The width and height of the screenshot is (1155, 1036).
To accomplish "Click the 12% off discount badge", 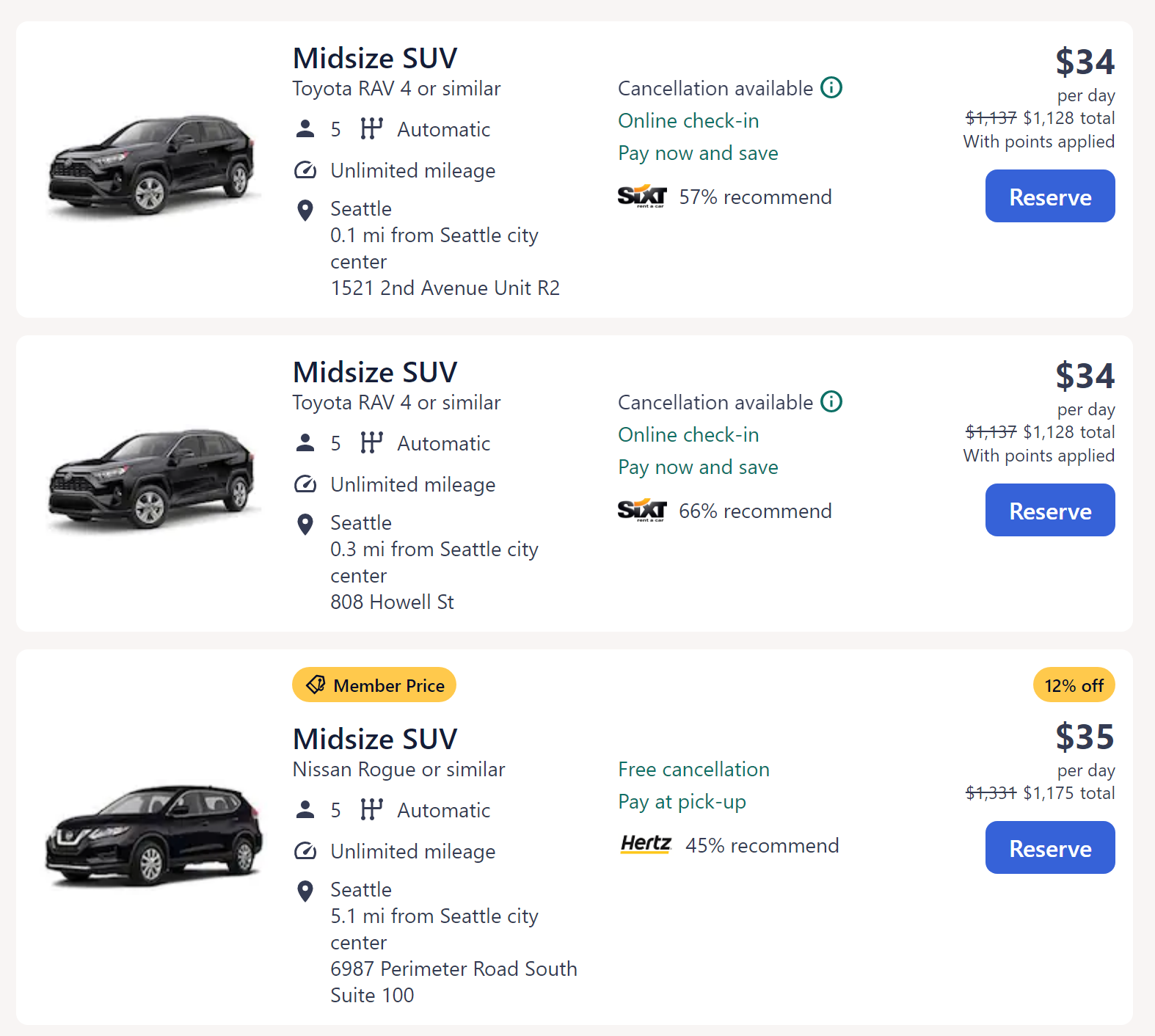I will click(x=1074, y=685).
